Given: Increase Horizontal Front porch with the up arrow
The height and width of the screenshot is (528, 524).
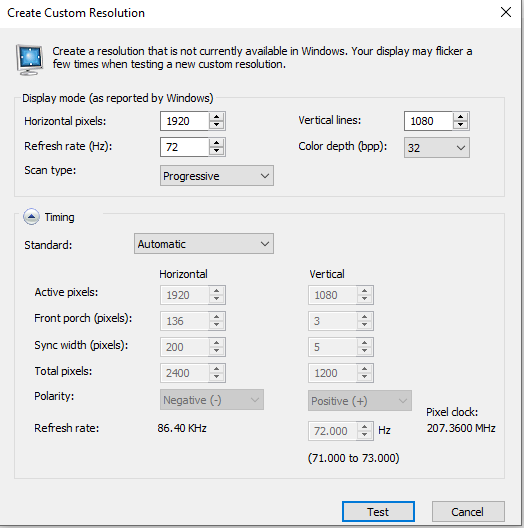Looking at the screenshot, I should point(217,317).
